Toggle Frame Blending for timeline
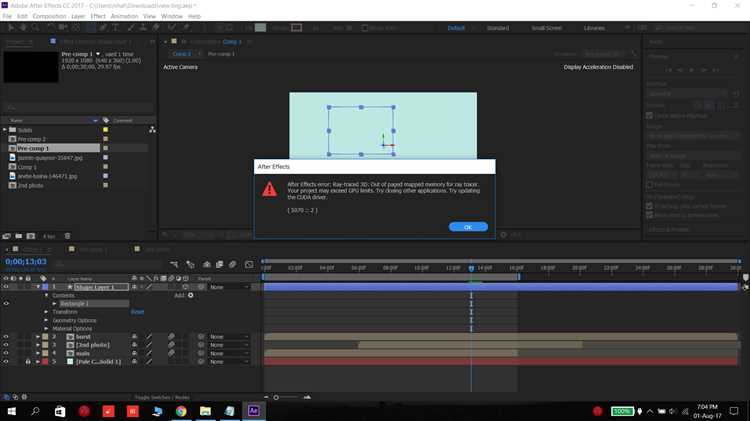The width and height of the screenshot is (750, 421). coord(220,264)
